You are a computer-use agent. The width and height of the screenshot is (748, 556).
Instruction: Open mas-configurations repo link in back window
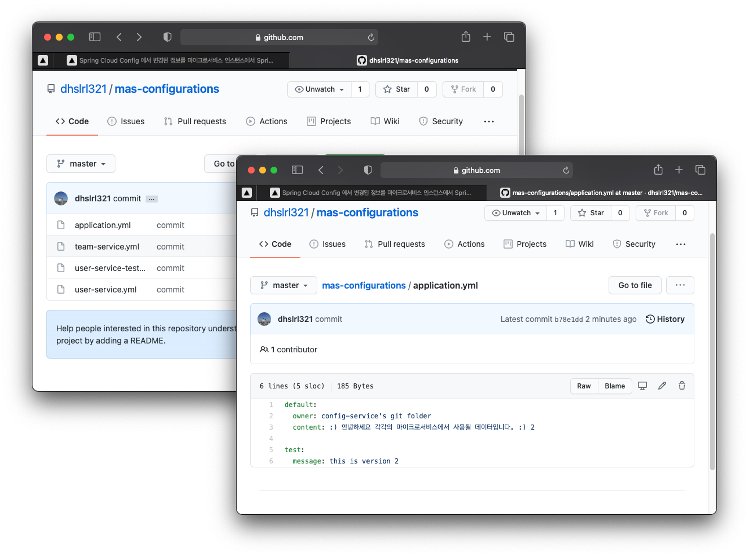tap(167, 89)
